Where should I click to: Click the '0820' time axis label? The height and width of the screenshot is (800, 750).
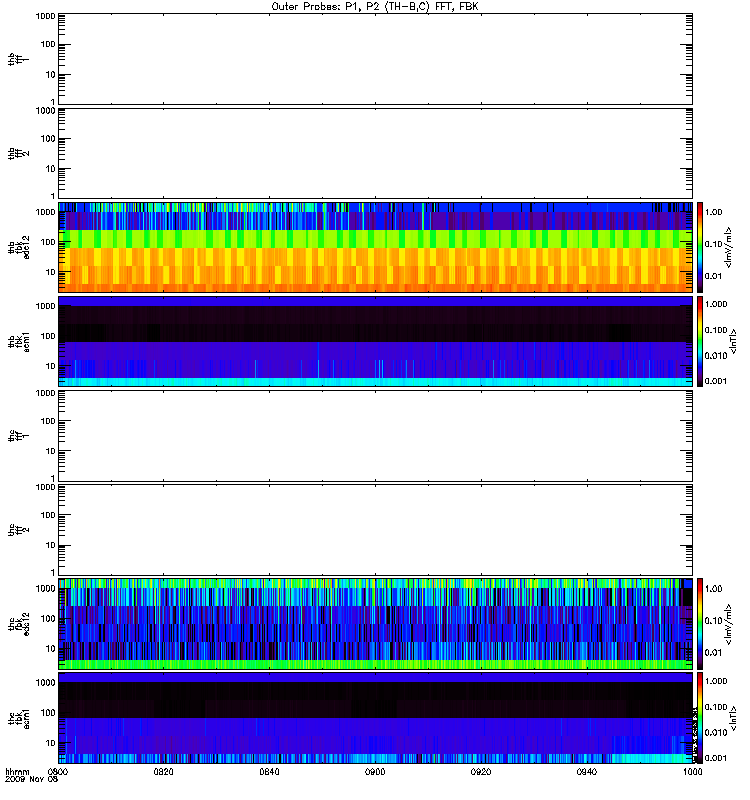pos(163,772)
